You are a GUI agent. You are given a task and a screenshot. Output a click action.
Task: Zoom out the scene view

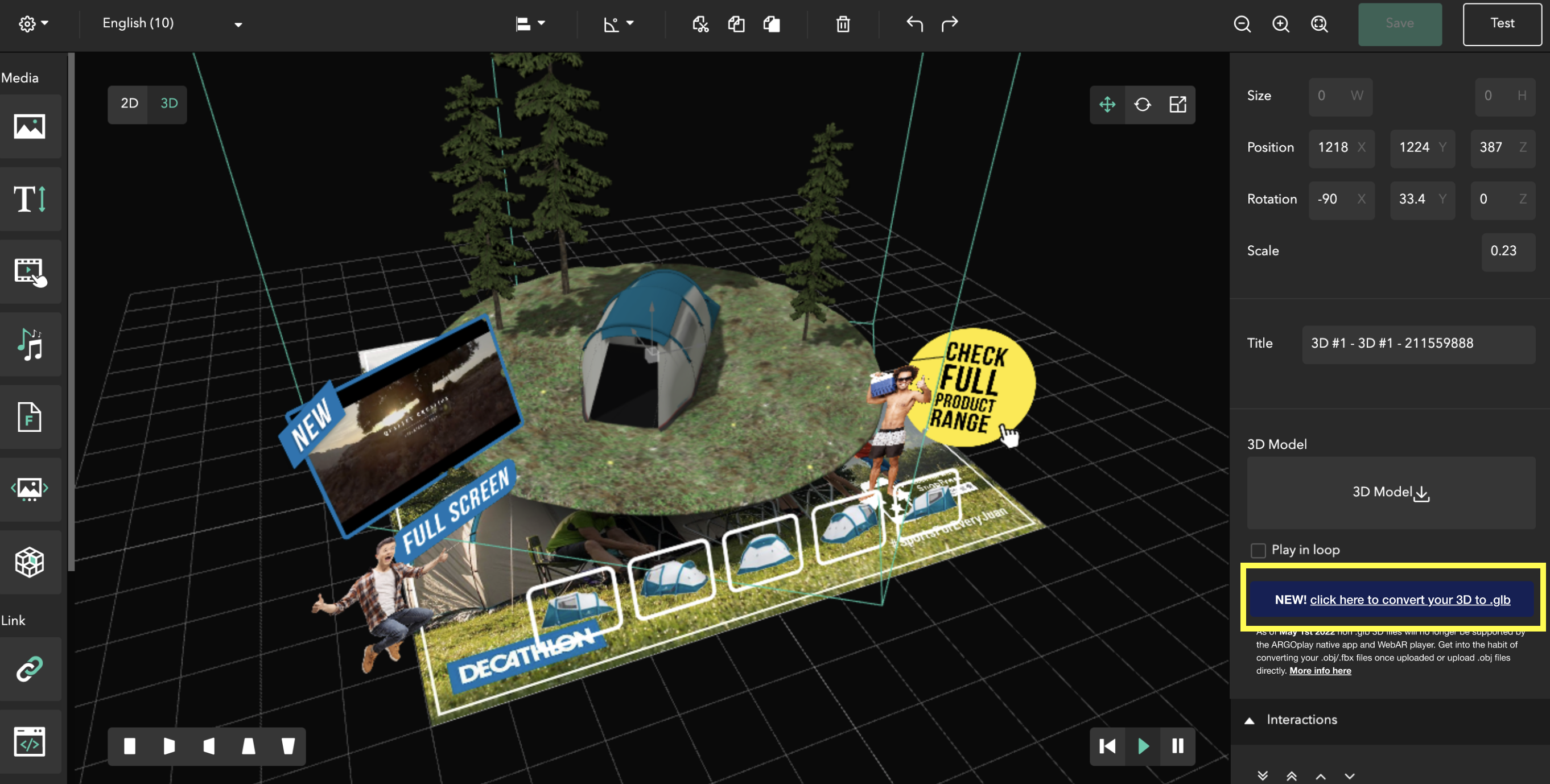pyautogui.click(x=1242, y=23)
